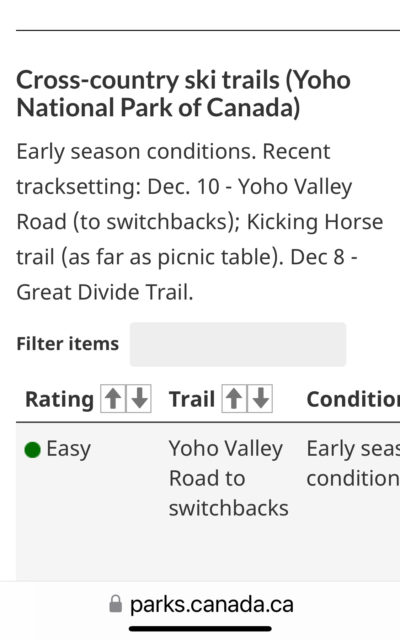Select the Rating column header

60,399
